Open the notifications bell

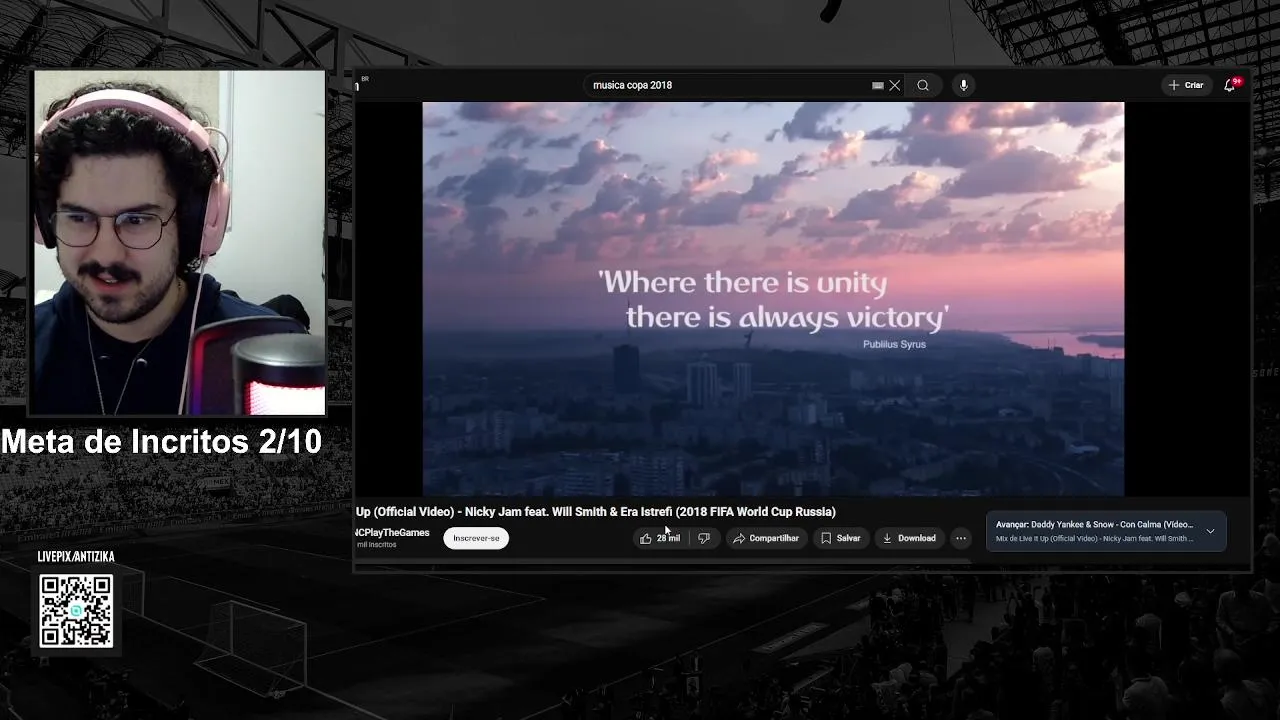coord(1230,85)
